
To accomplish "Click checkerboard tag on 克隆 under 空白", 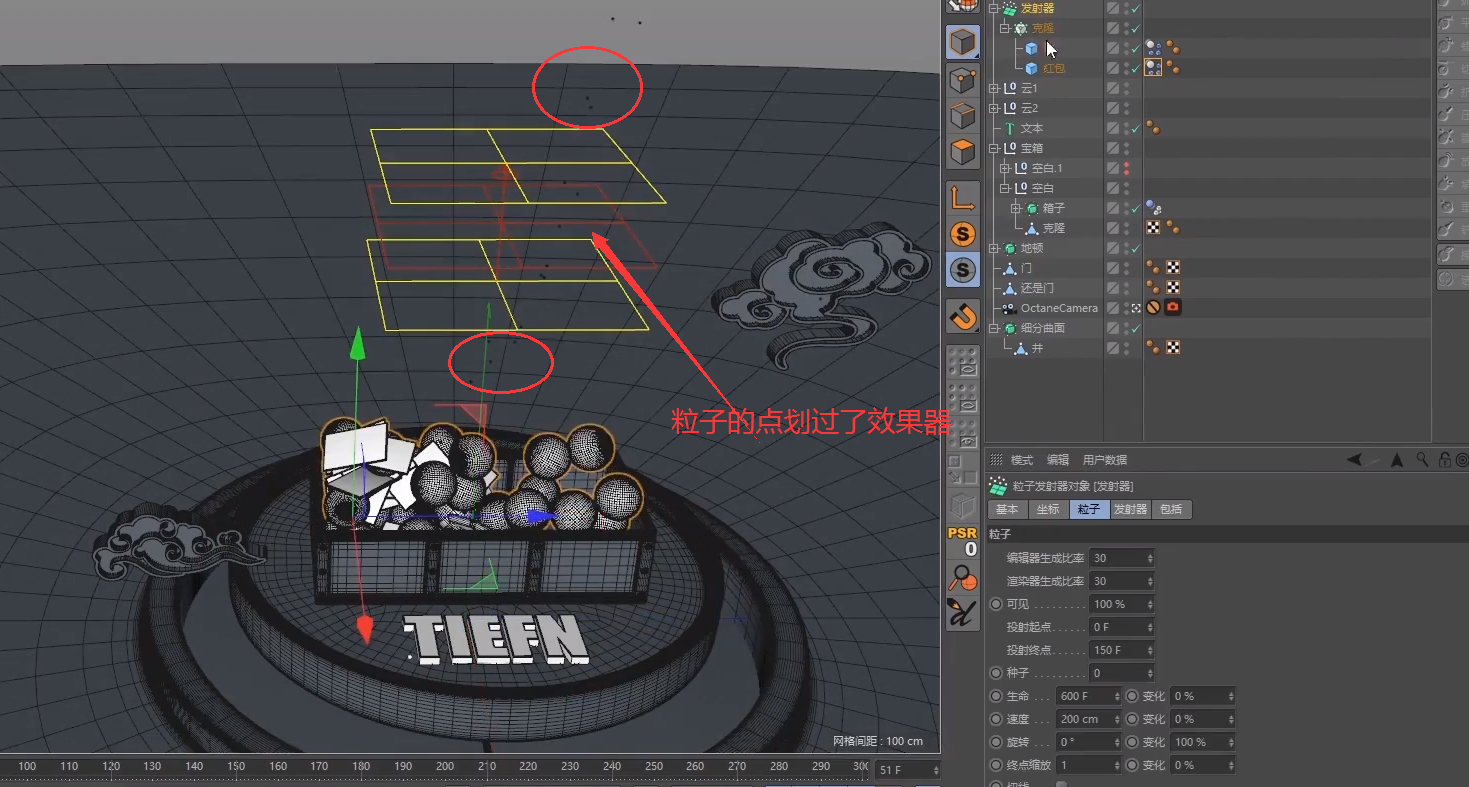I will [1153, 228].
